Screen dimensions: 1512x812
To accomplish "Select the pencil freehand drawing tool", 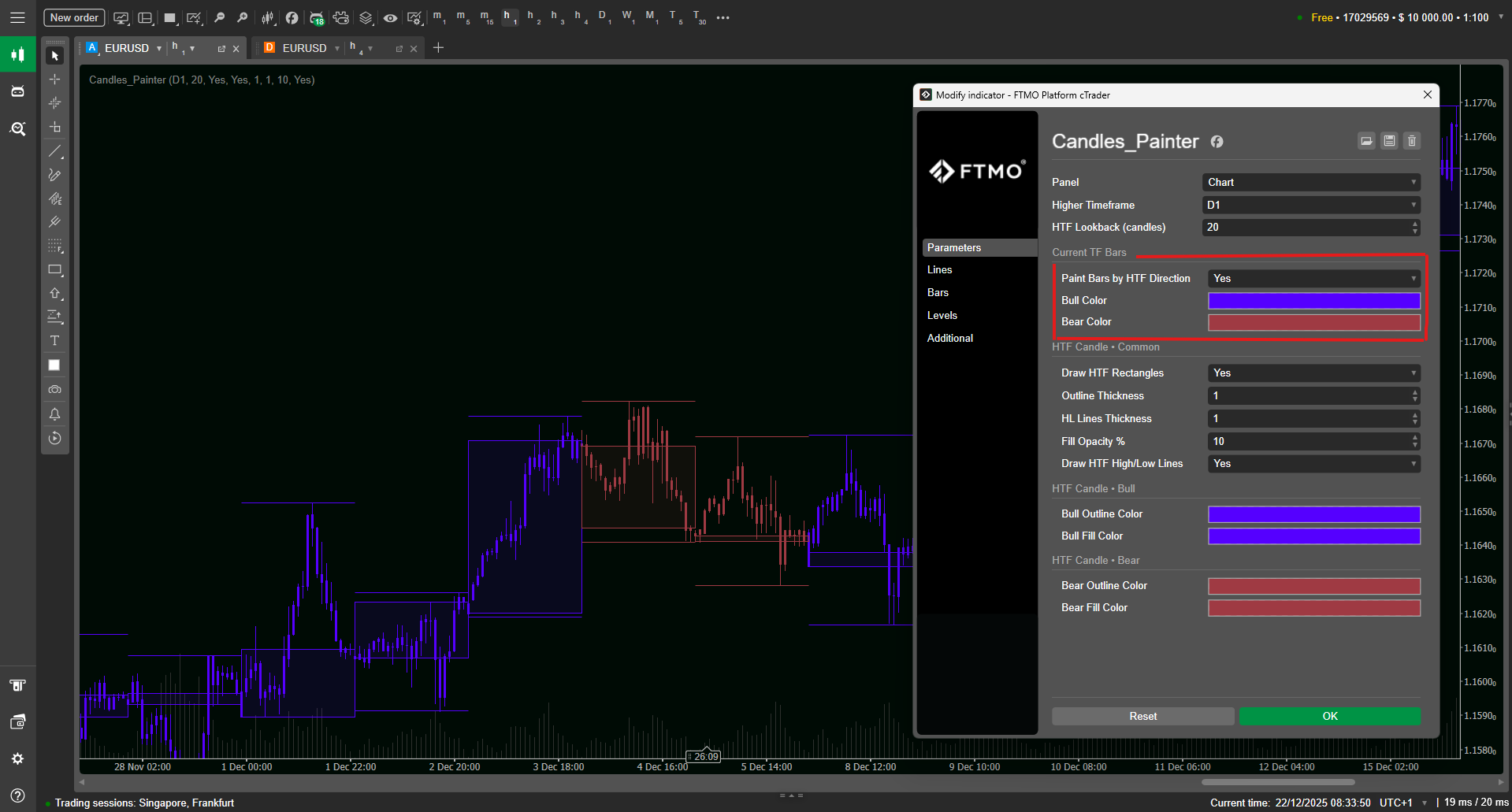I will (x=54, y=175).
